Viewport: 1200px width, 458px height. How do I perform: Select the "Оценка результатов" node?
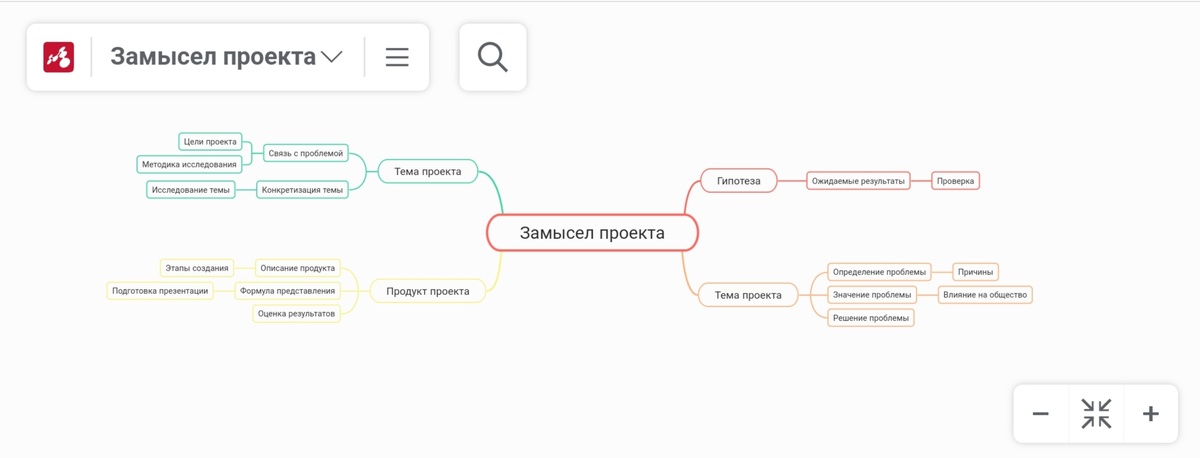[x=297, y=313]
